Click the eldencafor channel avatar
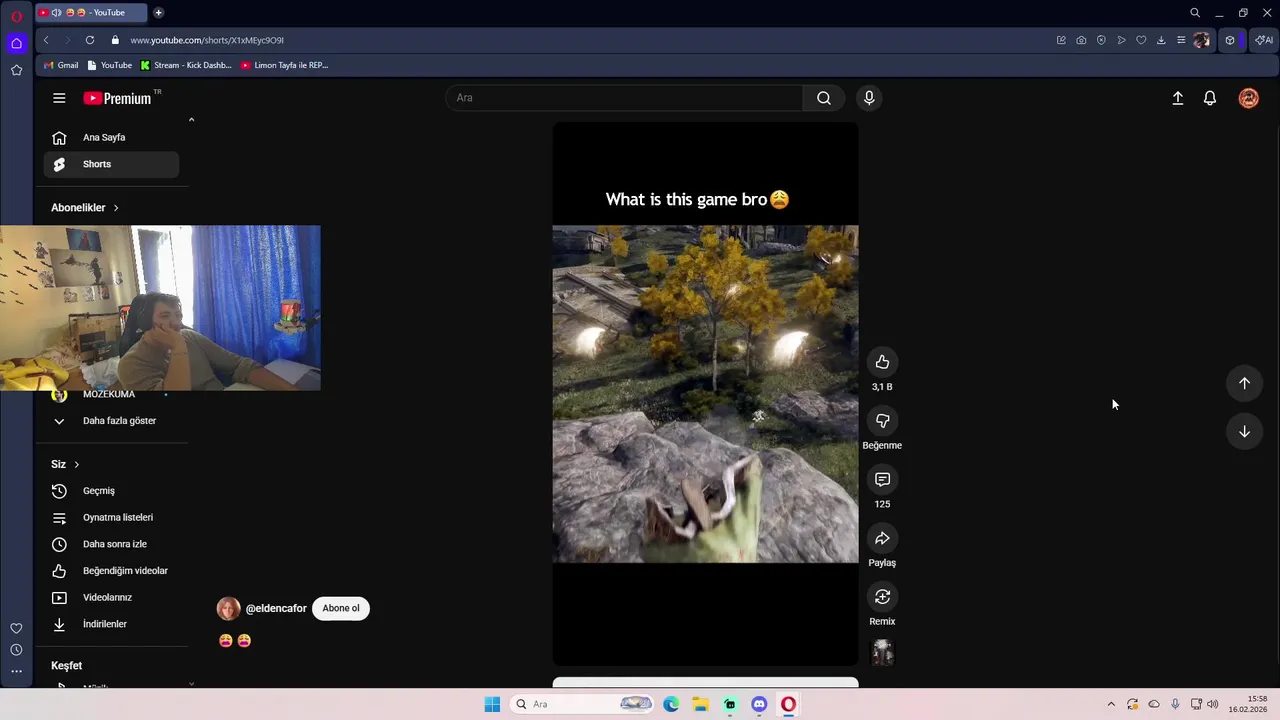The image size is (1280, 720). (229, 608)
